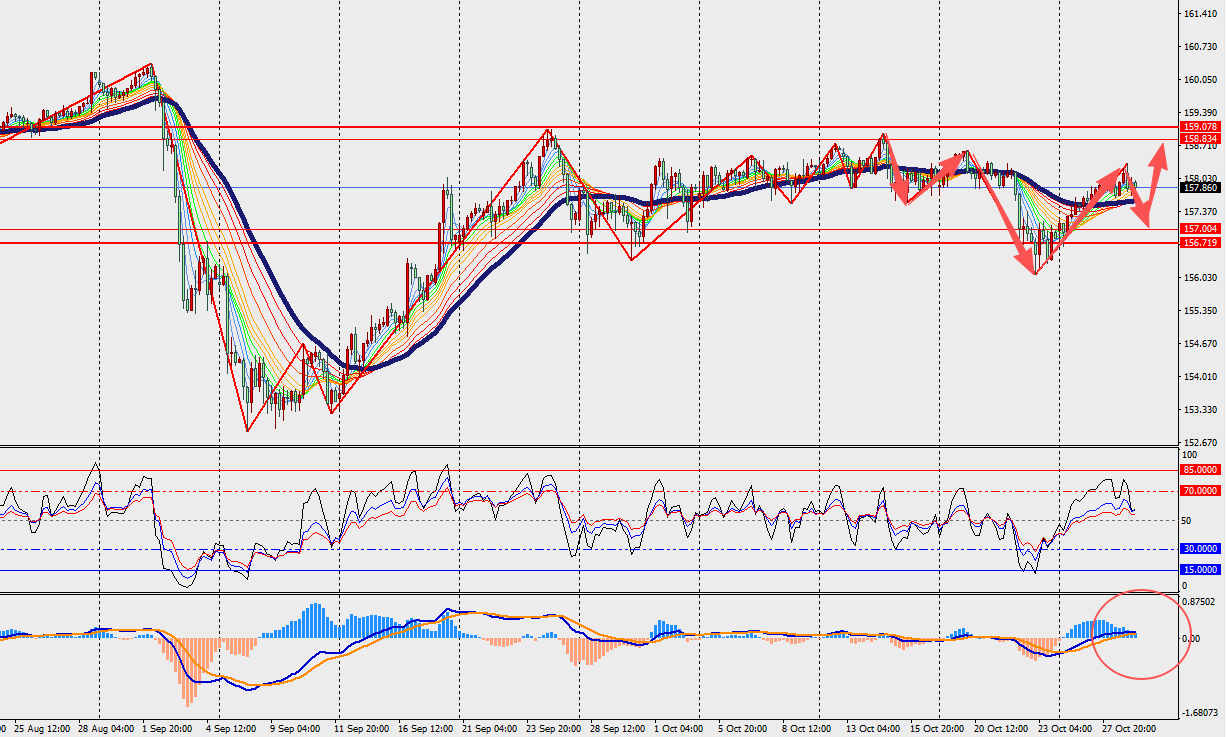The width and height of the screenshot is (1226, 737).
Task: Click the red 158.834 price level label
Action: (1200, 139)
